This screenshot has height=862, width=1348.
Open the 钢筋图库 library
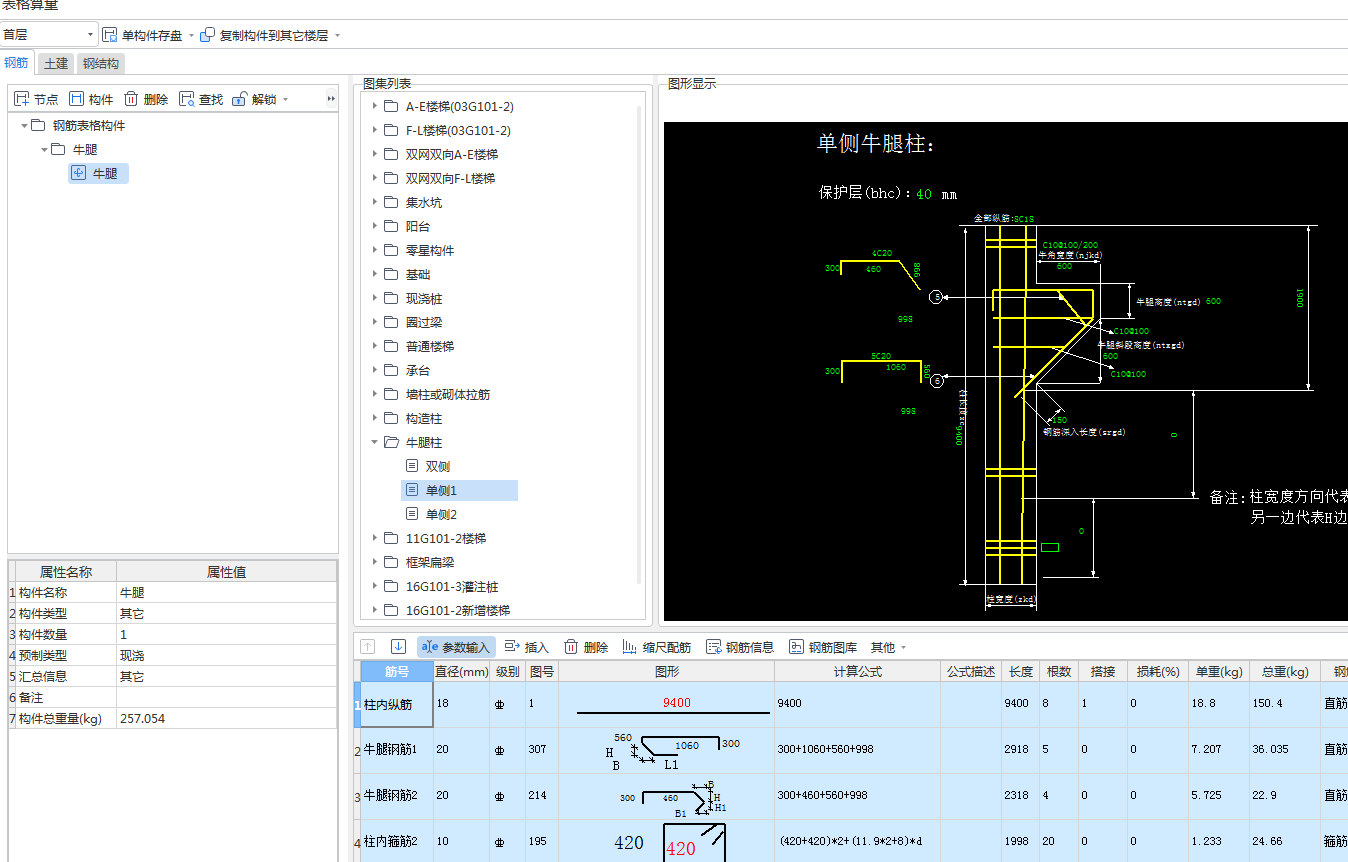tap(823, 647)
